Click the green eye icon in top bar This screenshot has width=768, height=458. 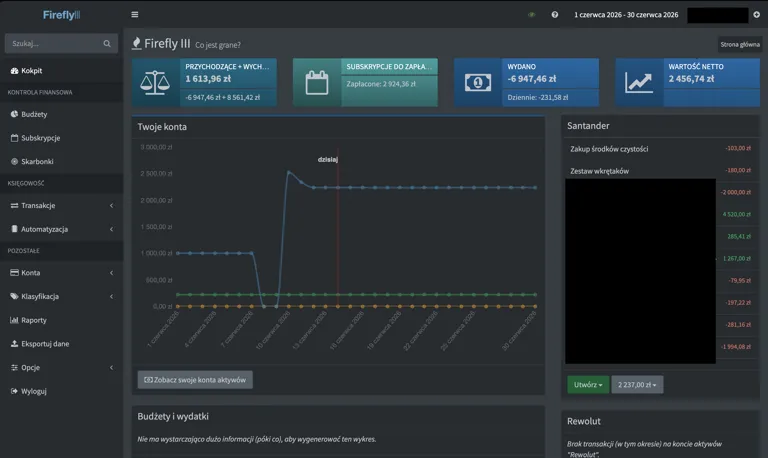(531, 15)
